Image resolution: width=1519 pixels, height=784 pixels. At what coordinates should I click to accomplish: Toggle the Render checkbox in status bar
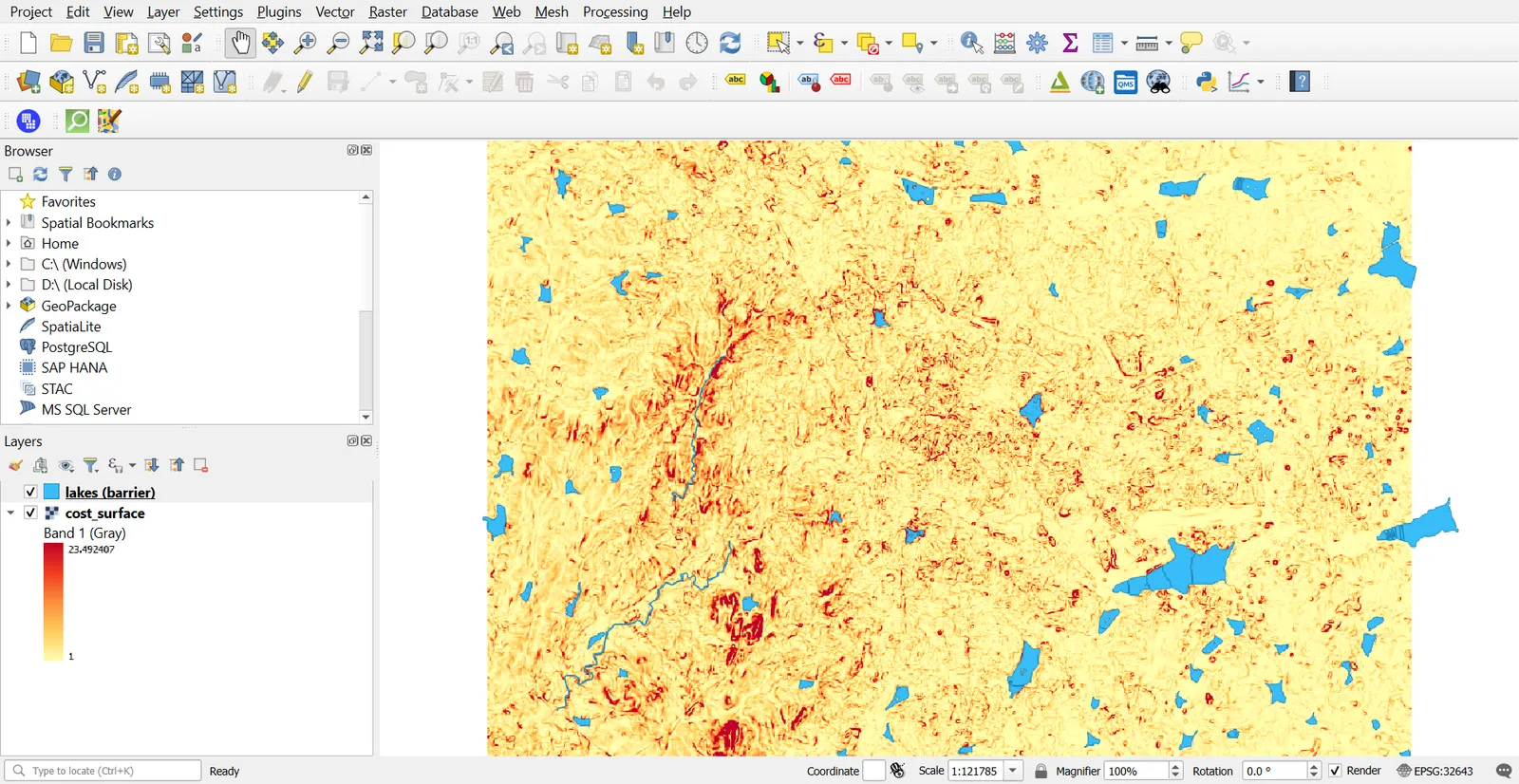(1335, 771)
